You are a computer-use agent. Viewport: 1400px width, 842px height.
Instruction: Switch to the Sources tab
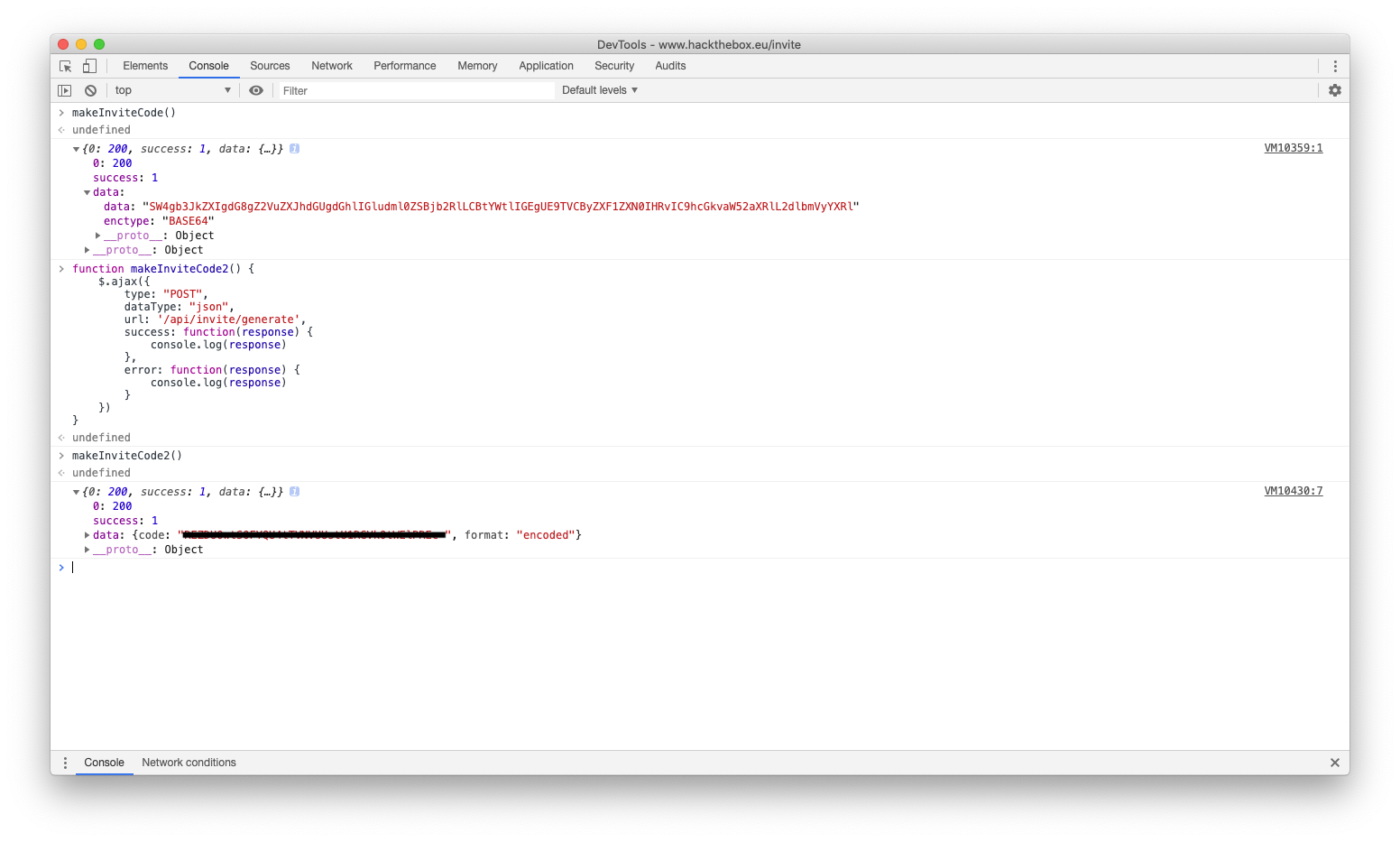[270, 66]
